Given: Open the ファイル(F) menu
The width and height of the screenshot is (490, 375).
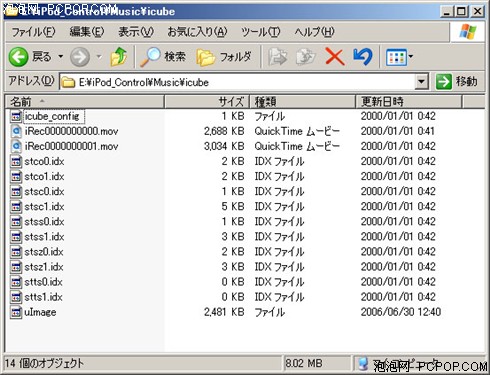Looking at the screenshot, I should pyautogui.click(x=33, y=32).
